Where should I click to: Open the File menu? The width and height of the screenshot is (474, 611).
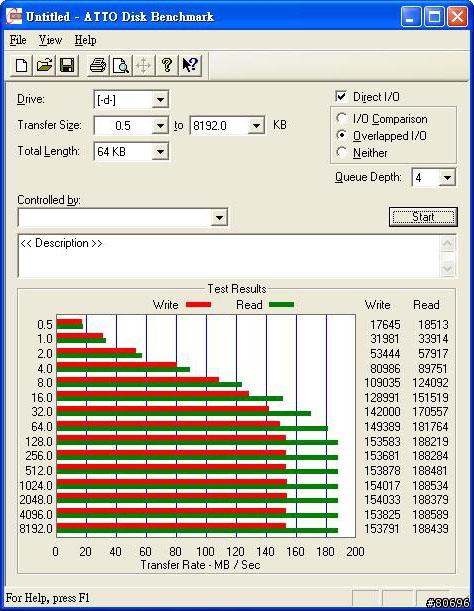point(18,40)
